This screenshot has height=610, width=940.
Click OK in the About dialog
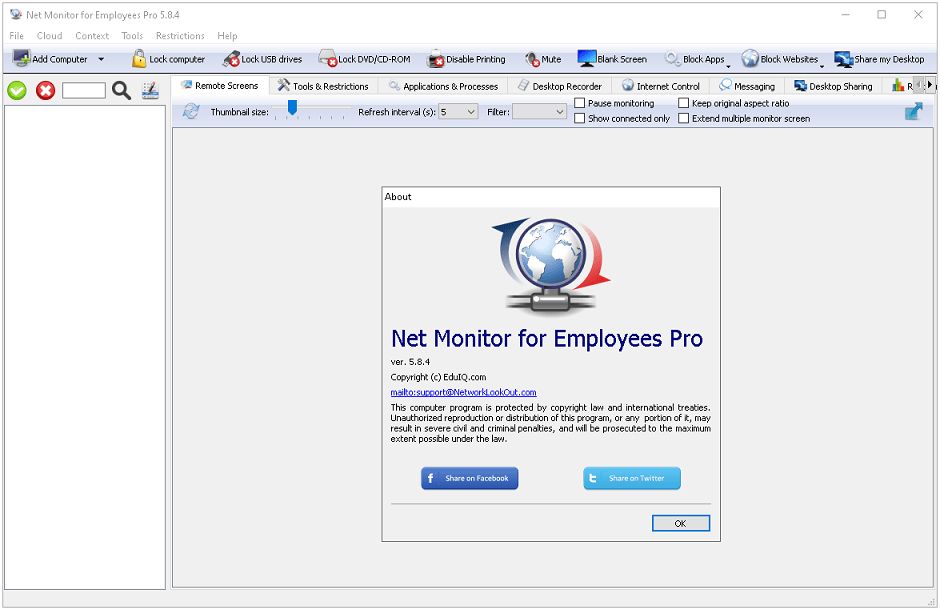pyautogui.click(x=681, y=523)
